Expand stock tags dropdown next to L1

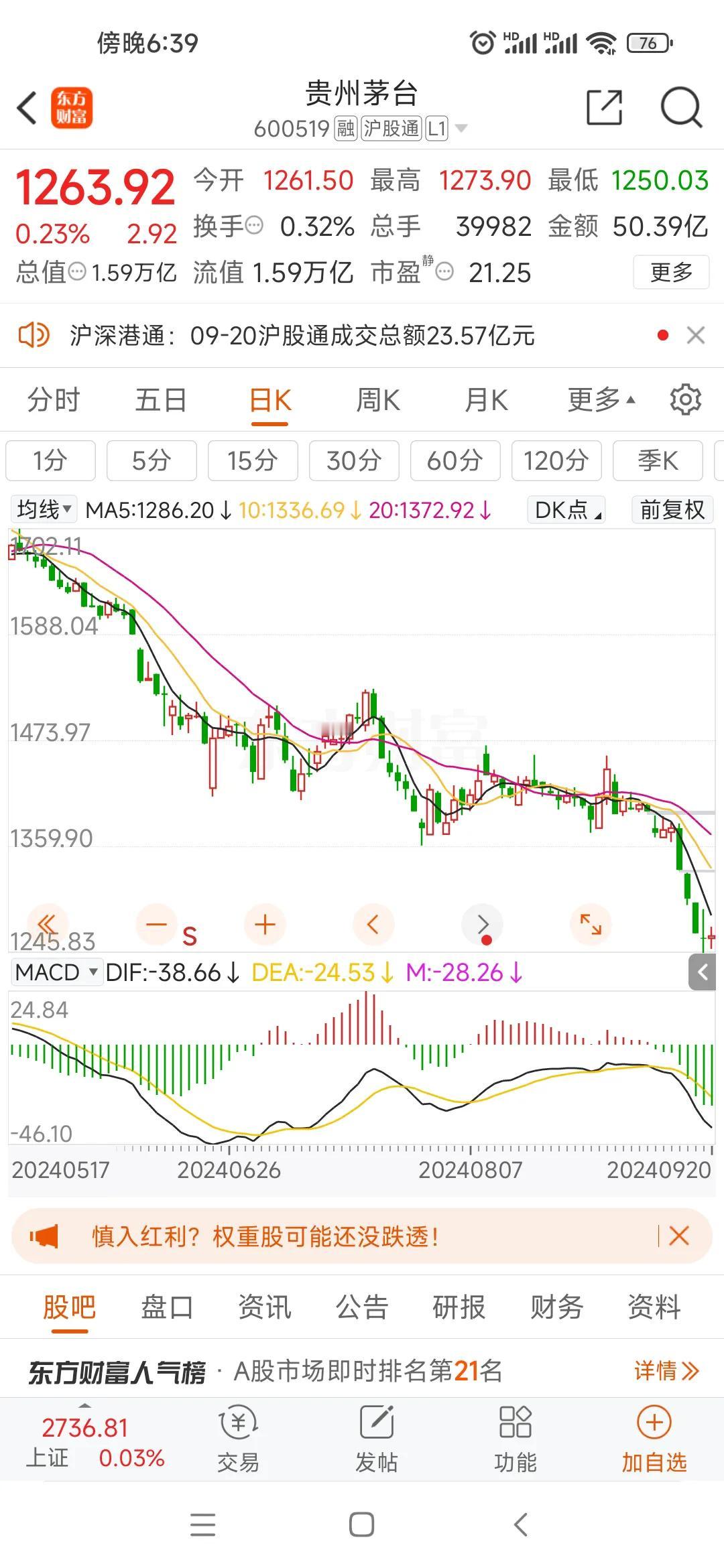click(461, 128)
